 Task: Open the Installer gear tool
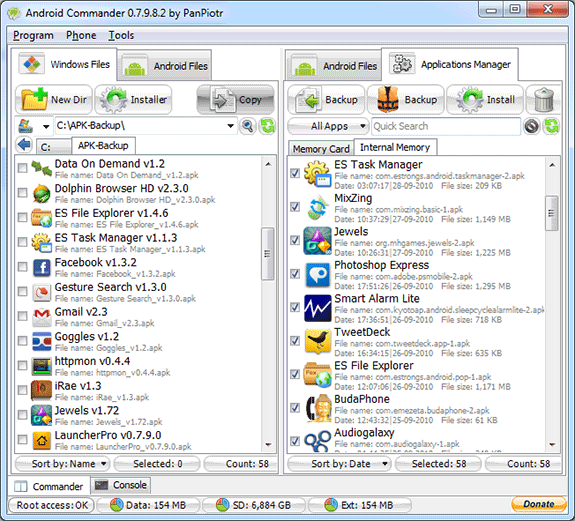(x=133, y=99)
